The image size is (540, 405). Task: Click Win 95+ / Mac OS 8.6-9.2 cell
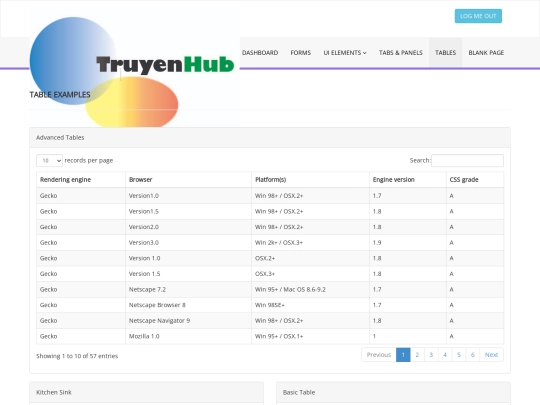click(x=310, y=289)
